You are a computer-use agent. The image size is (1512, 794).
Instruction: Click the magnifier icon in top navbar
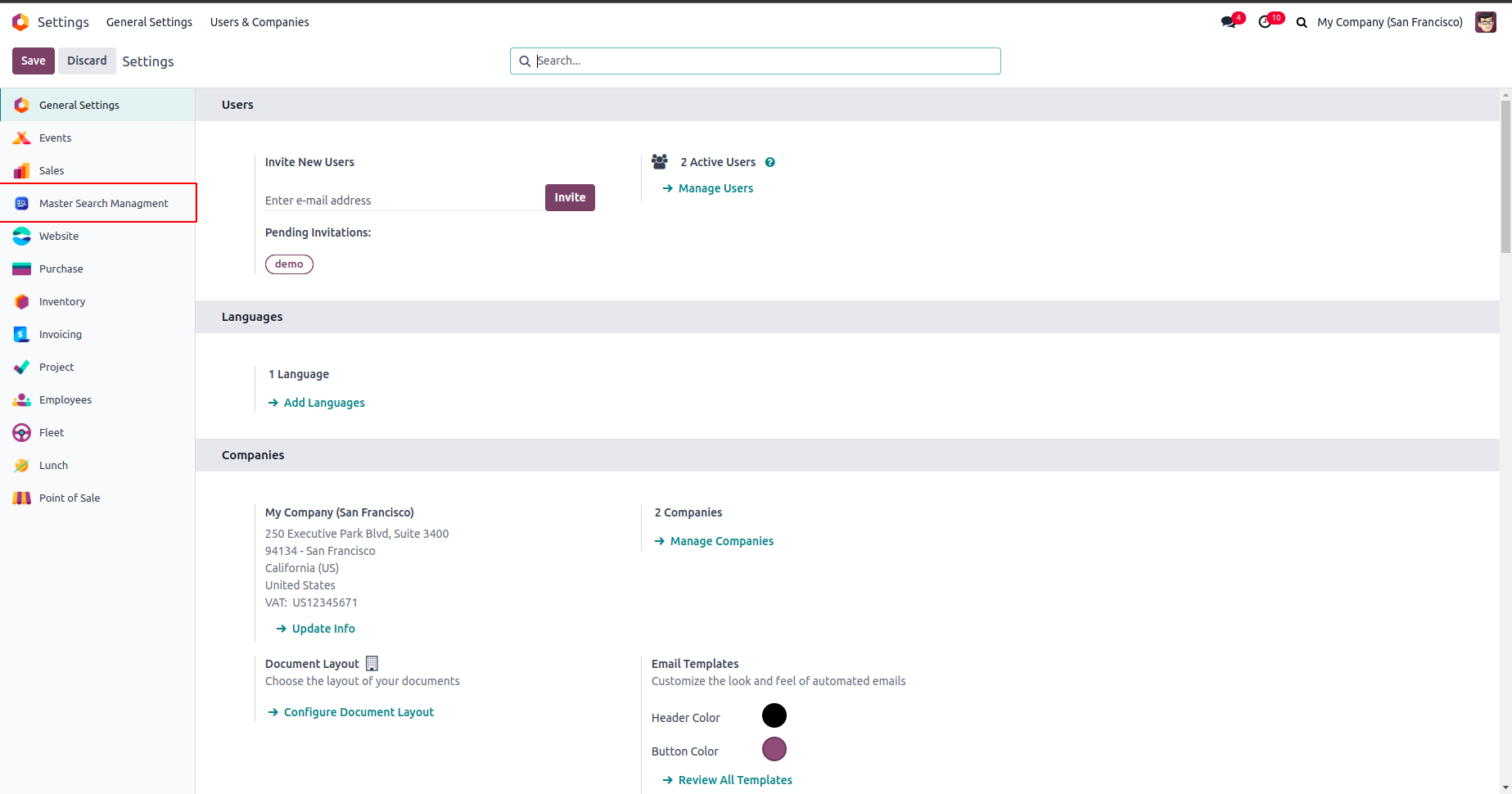1302,23
